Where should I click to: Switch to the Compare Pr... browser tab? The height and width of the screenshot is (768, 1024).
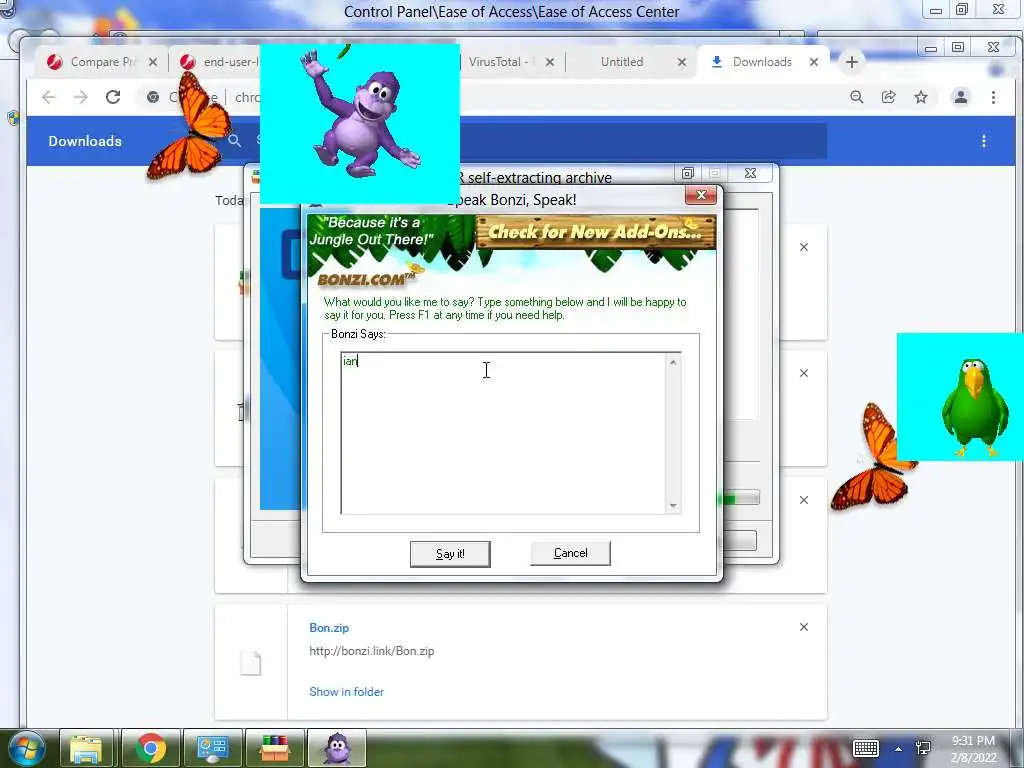point(101,62)
